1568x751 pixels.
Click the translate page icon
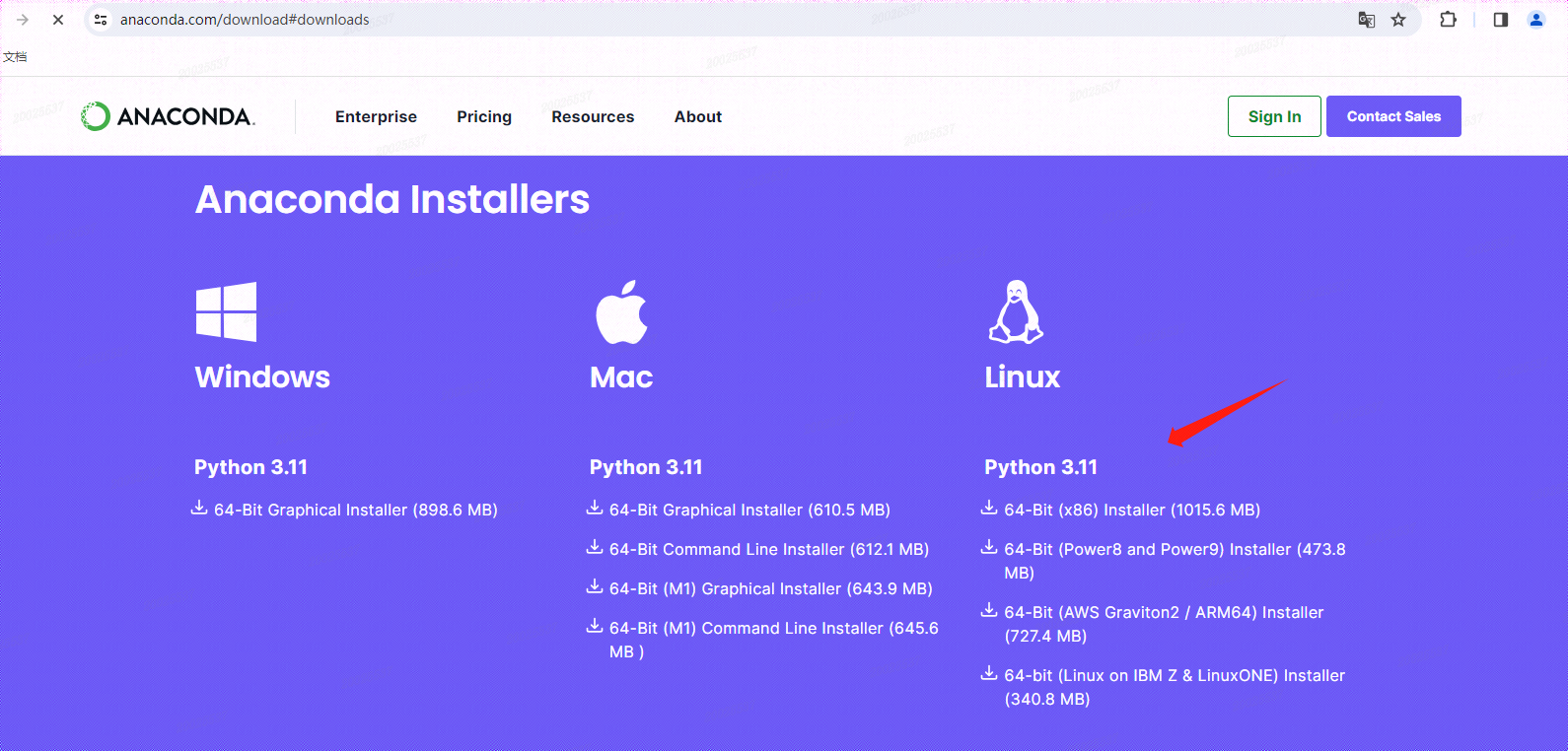1367,20
